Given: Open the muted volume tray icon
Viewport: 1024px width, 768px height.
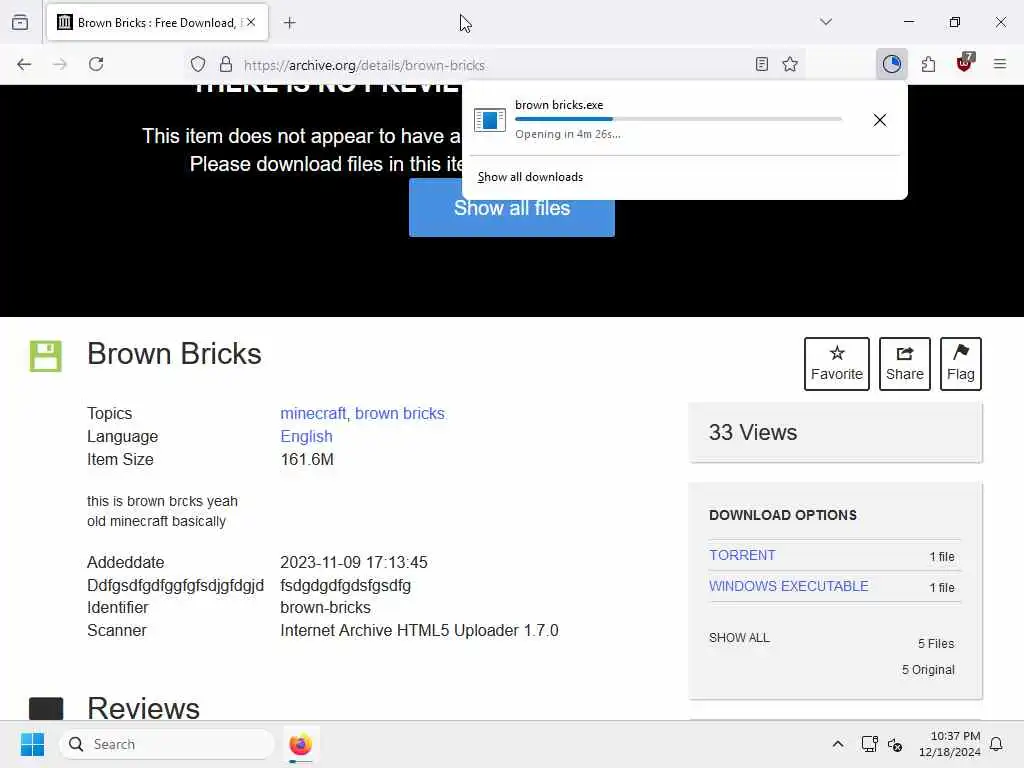Looking at the screenshot, I should coord(895,744).
